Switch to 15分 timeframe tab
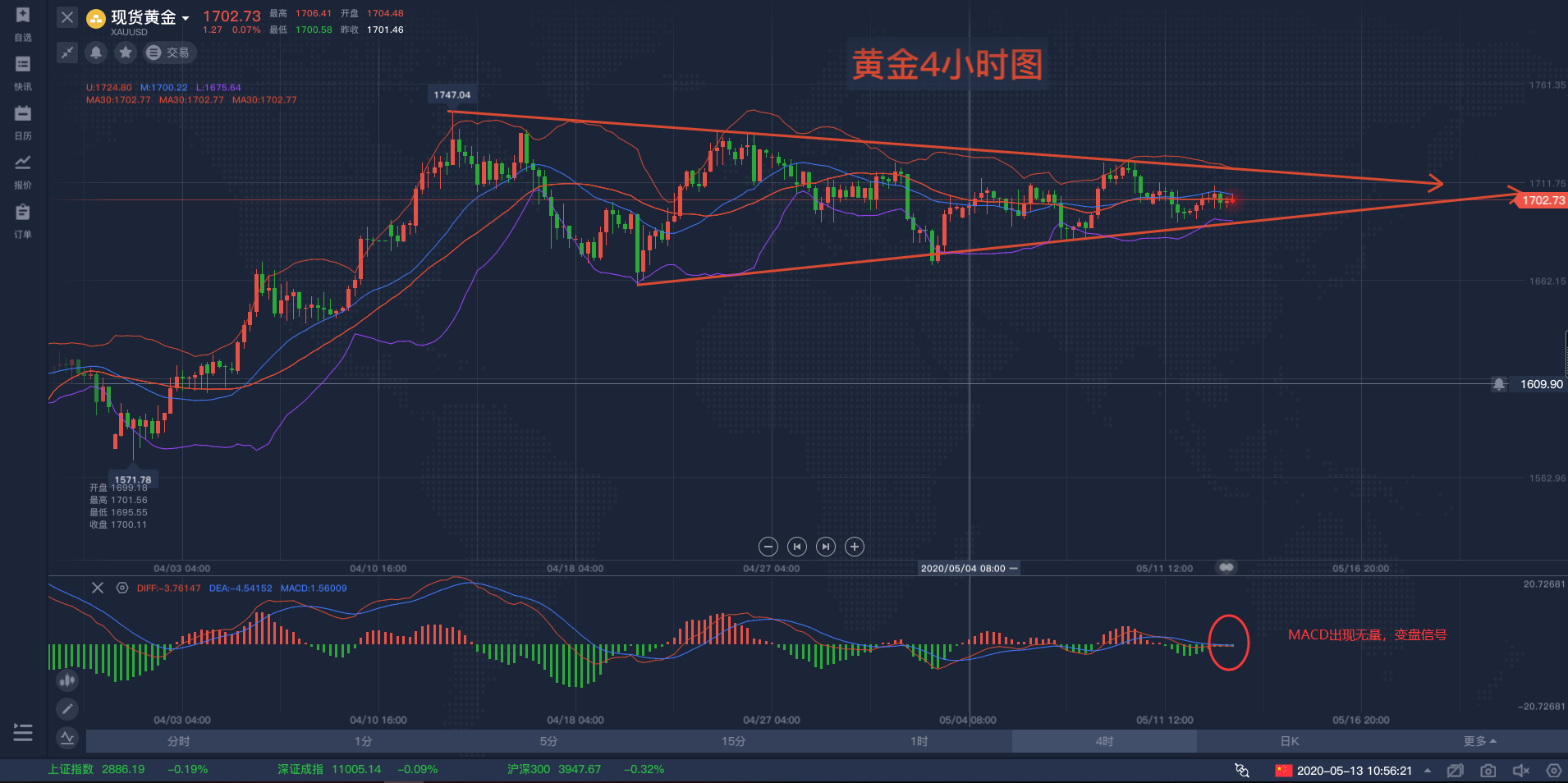Screen dimensions: 1568x783 pyautogui.click(x=734, y=741)
